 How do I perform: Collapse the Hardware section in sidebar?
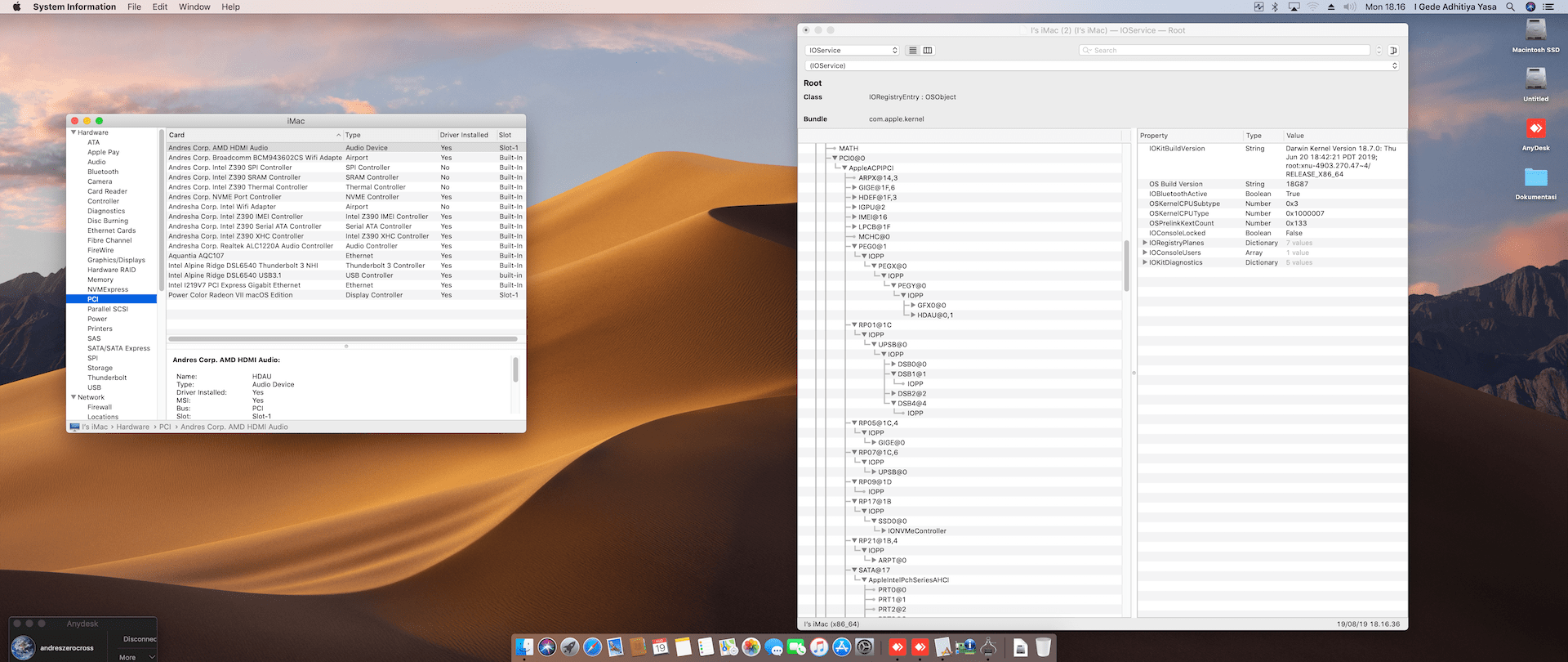click(73, 132)
